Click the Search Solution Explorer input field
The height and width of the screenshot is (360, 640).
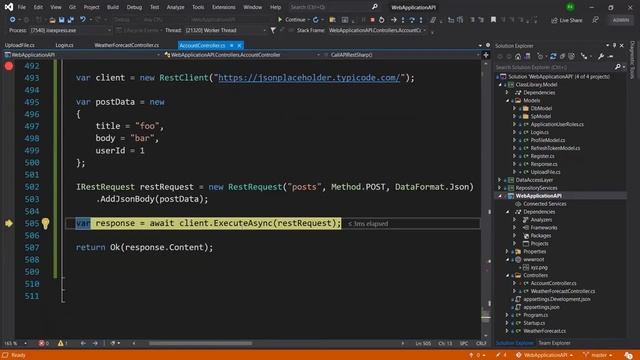pyautogui.click(x=554, y=67)
